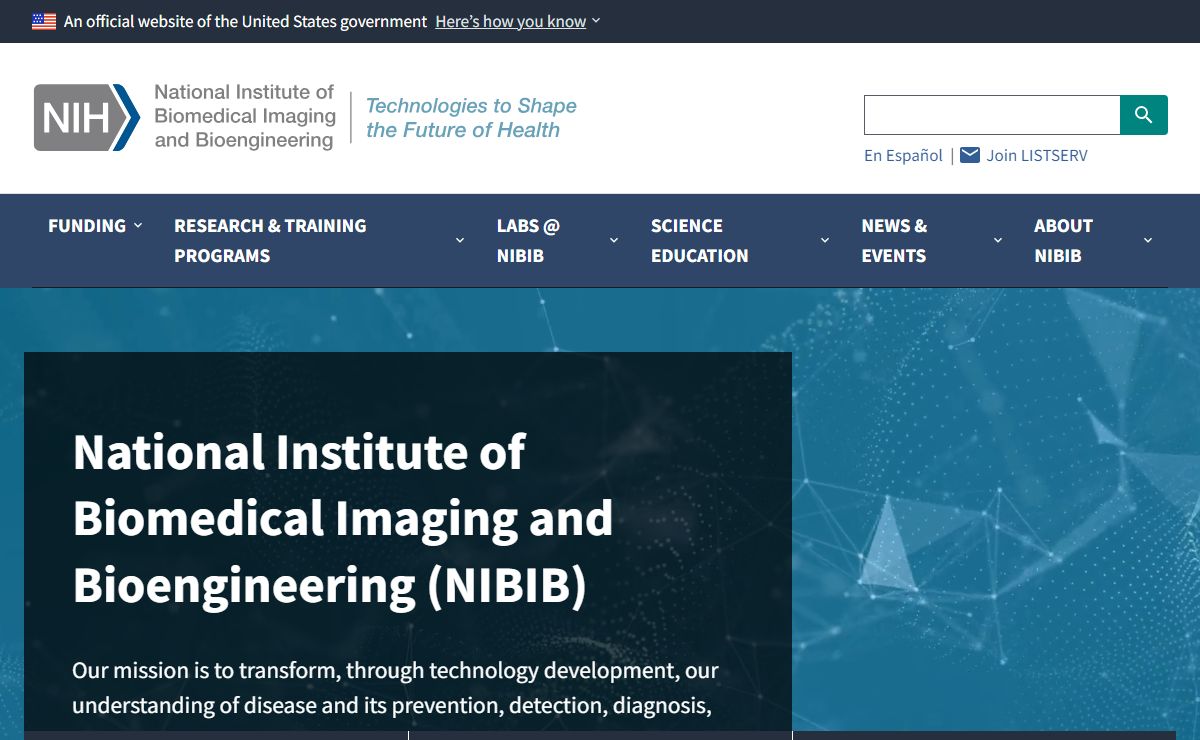This screenshot has width=1200, height=740.
Task: Open News & Events menu
Action: coord(894,240)
